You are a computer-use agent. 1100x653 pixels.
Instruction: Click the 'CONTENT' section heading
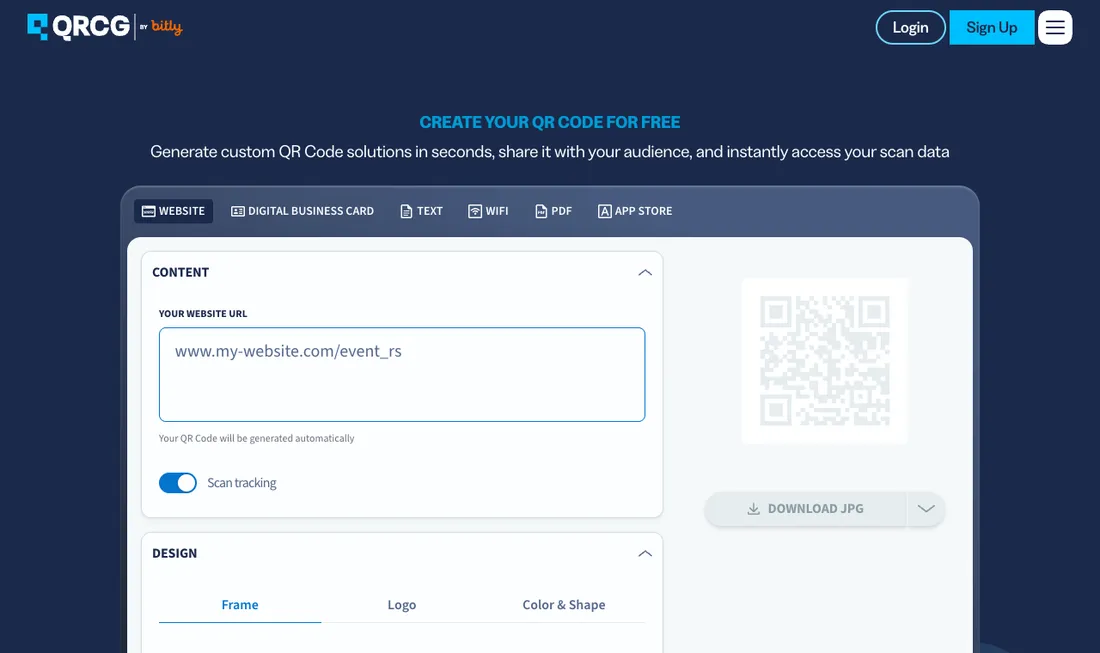[x=181, y=272]
